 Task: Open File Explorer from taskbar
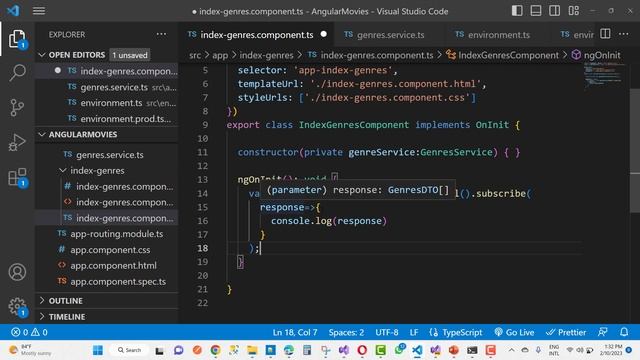(x=252, y=350)
